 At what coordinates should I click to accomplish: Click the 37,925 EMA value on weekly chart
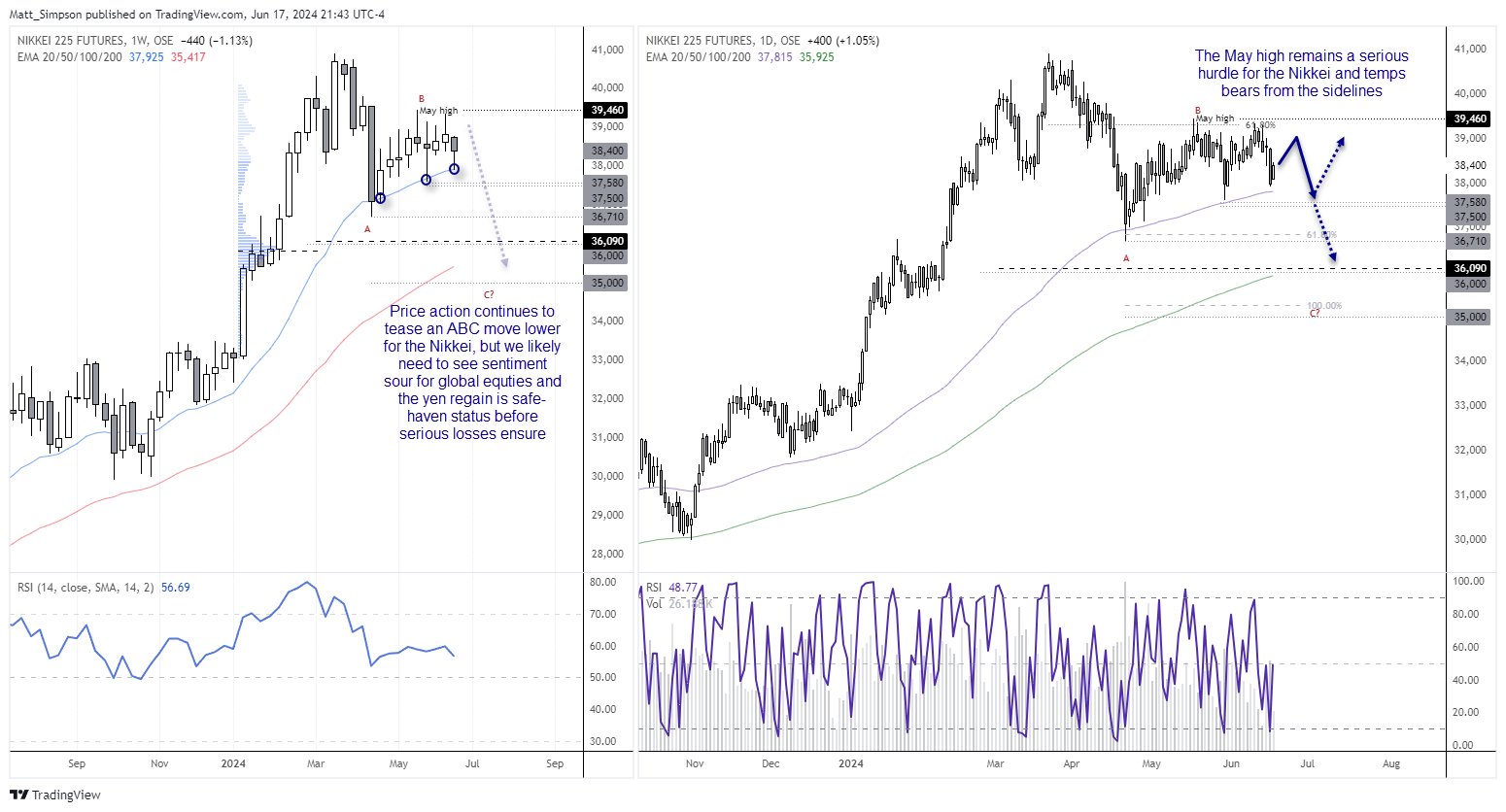[147, 57]
